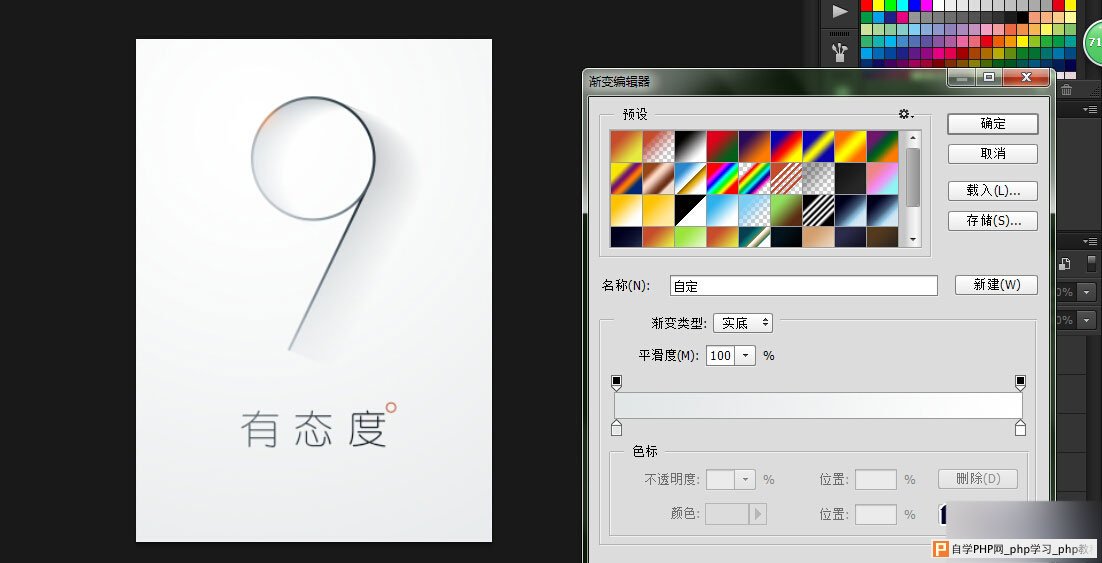The image size is (1102, 563).
Task: Select the teal preset with cream stripe
Action: [x=755, y=237]
